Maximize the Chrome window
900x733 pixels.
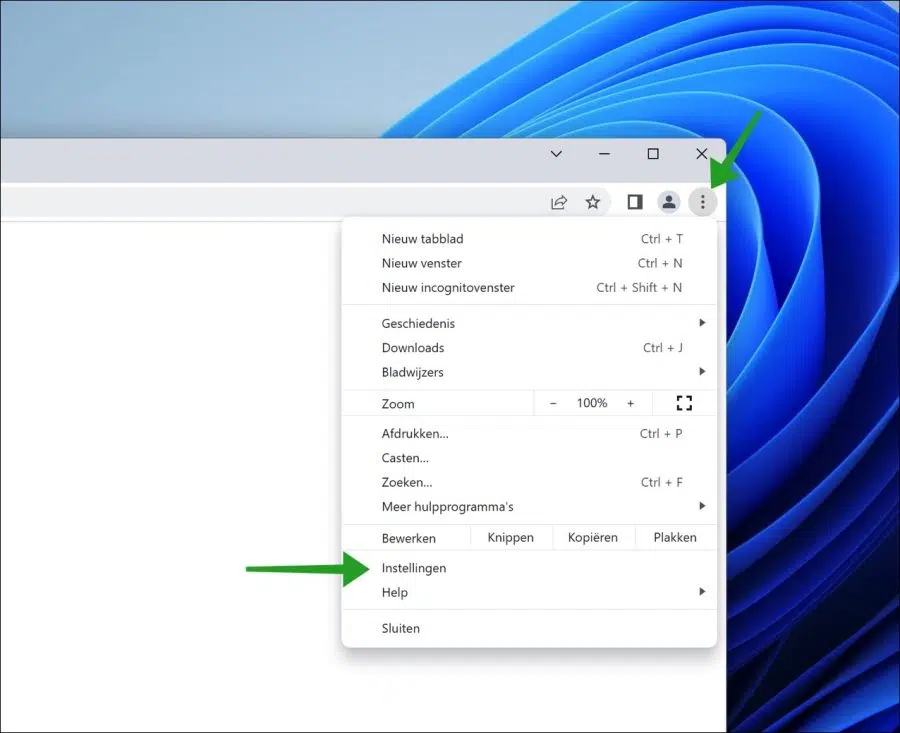pos(653,154)
